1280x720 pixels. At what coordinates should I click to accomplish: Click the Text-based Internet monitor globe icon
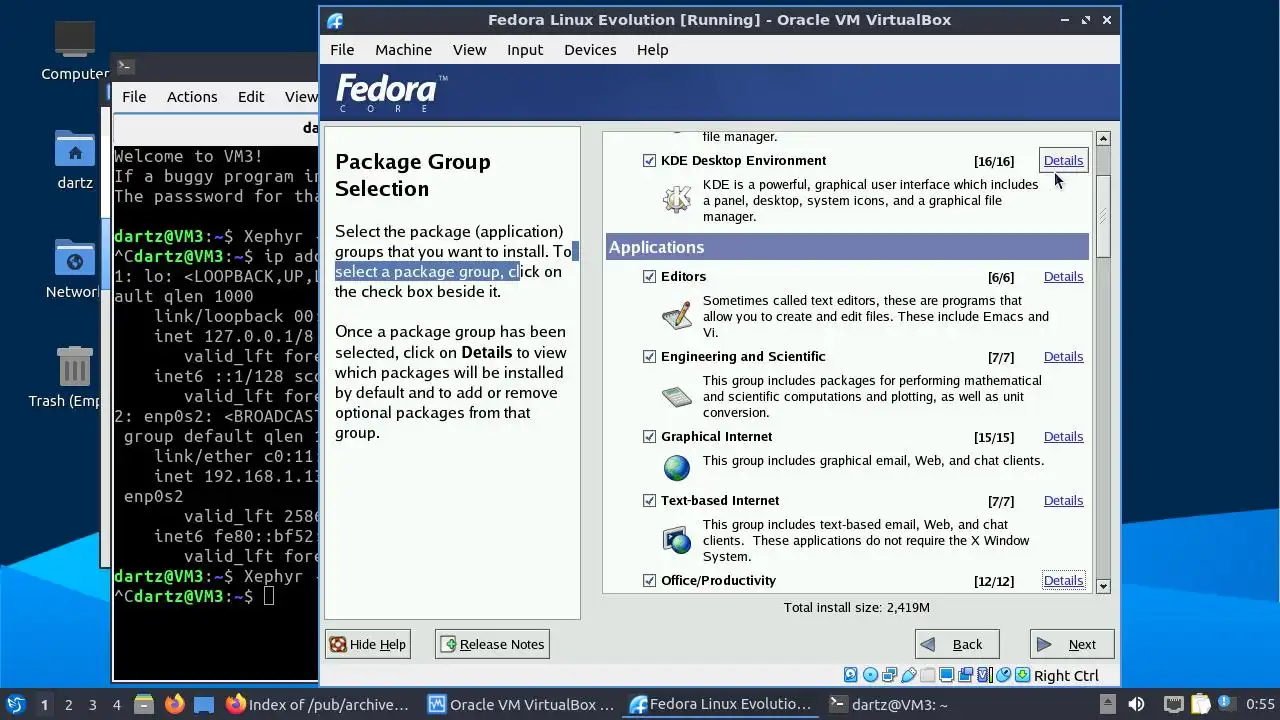point(677,541)
